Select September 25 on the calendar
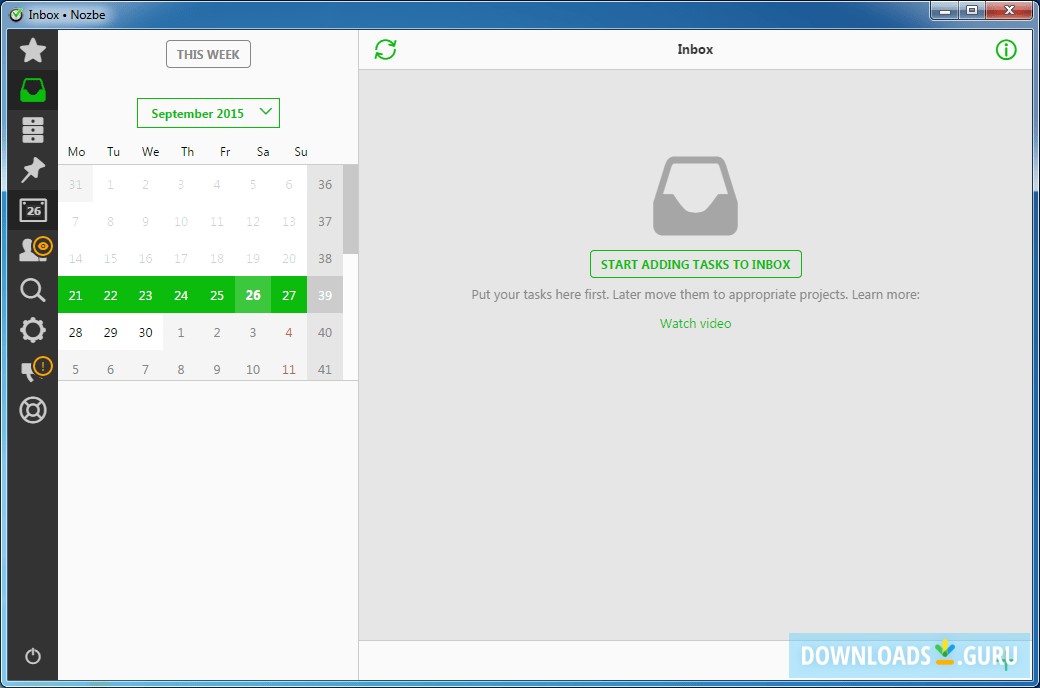The height and width of the screenshot is (688, 1040). point(217,295)
